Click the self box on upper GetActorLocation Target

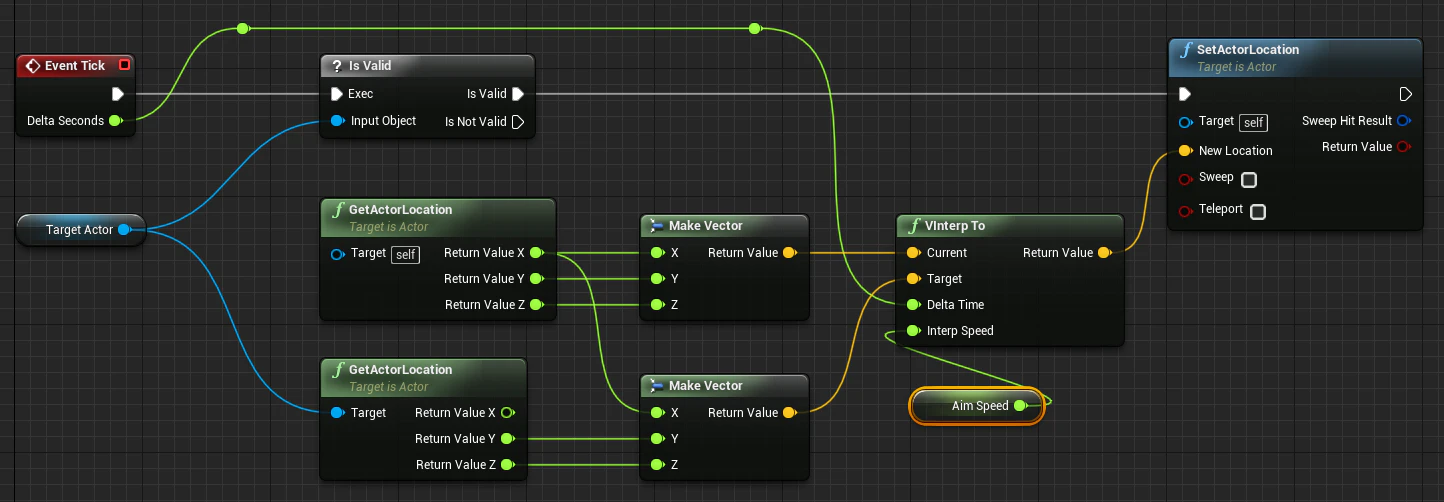405,254
